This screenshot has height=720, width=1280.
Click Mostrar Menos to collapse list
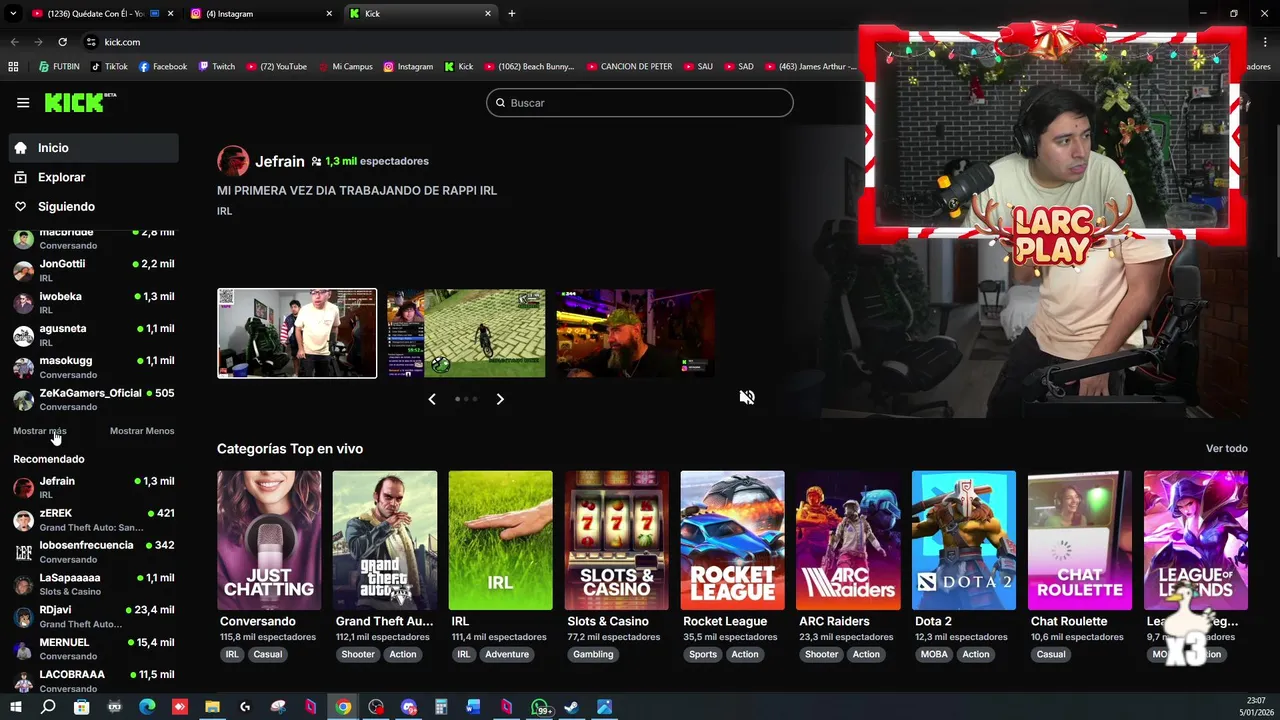(x=142, y=431)
